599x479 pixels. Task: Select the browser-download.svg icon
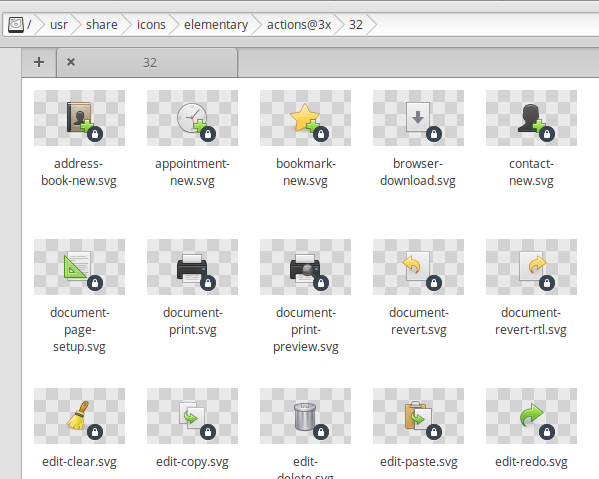418,118
